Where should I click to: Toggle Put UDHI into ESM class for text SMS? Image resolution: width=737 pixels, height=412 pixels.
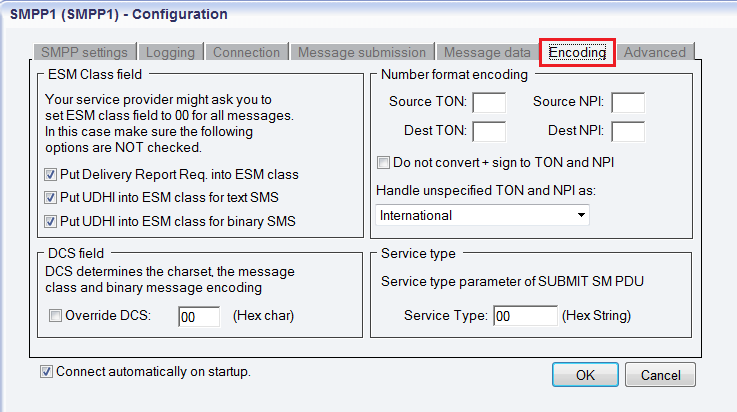50,197
